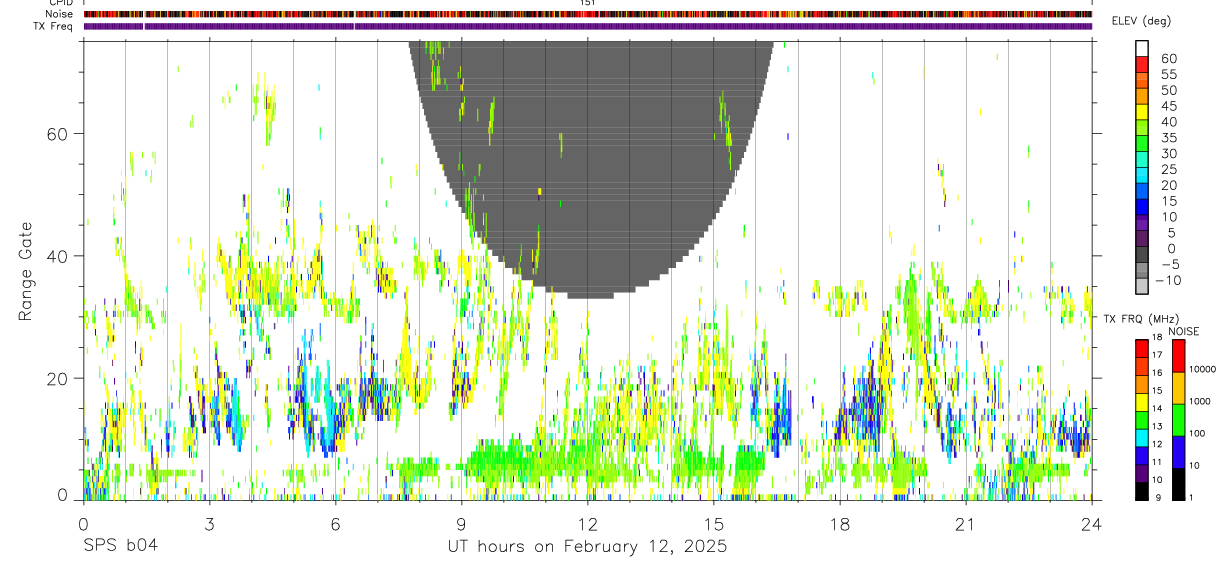Pick the black bottom segment of the TX FRQ bar
Screen dimensions: 1228x567
[1142, 491]
